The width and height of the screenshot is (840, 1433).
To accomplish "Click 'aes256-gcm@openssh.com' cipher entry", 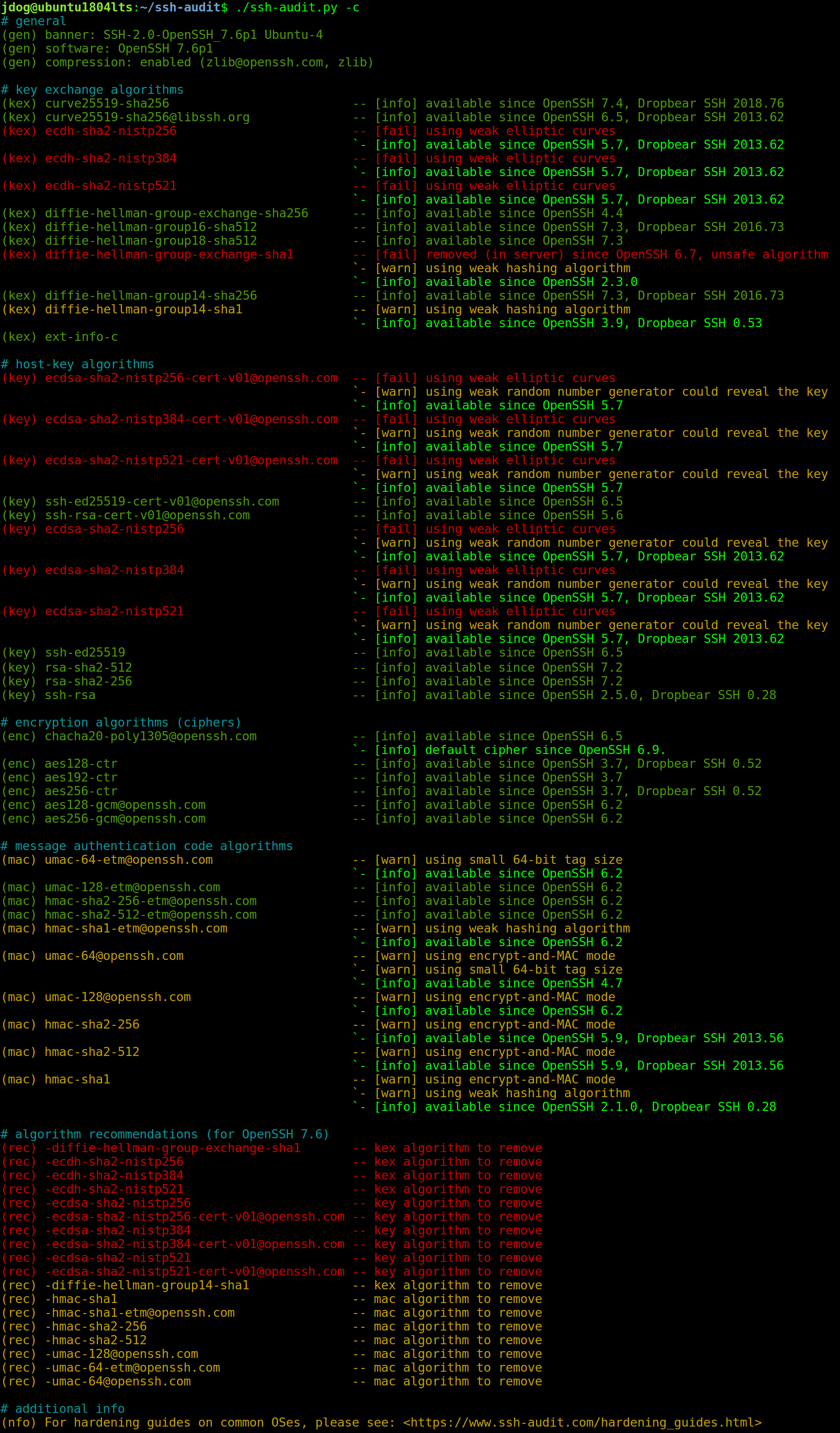I will [125, 818].
